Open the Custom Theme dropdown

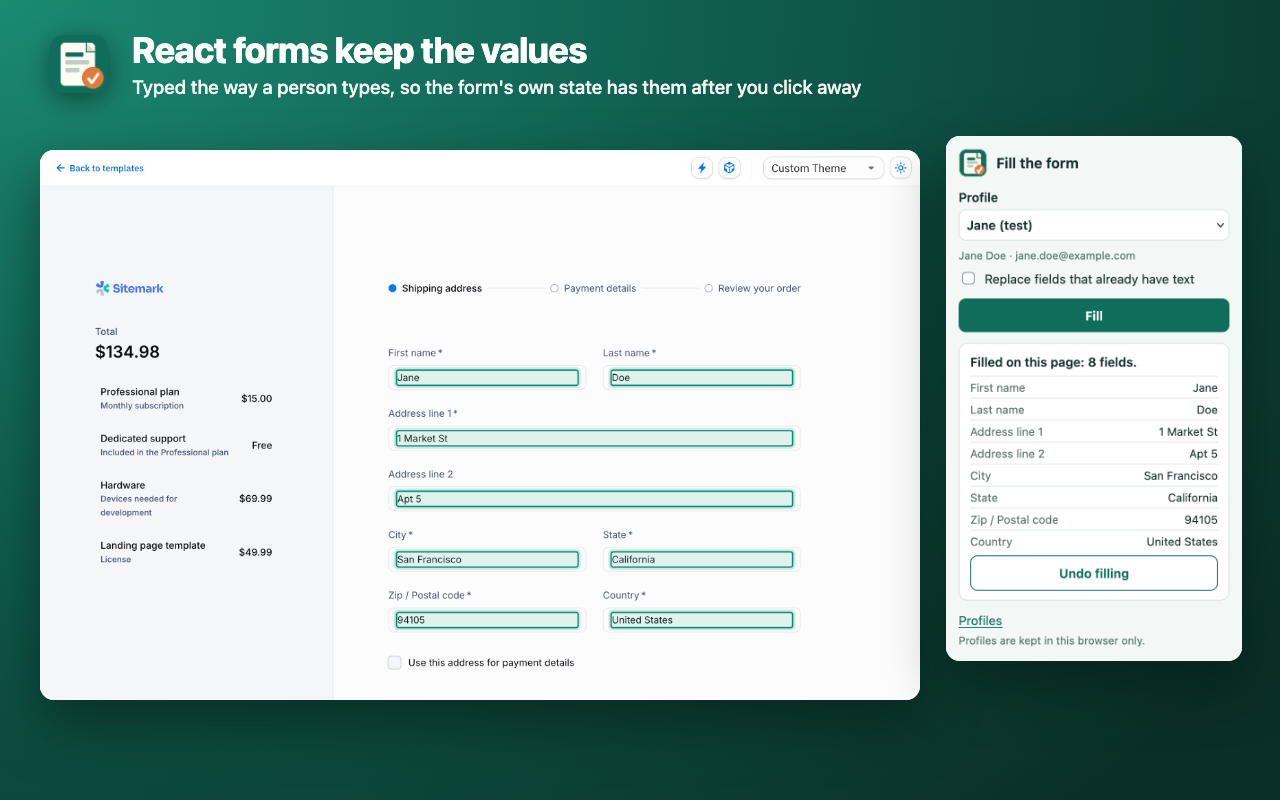pyautogui.click(x=823, y=168)
